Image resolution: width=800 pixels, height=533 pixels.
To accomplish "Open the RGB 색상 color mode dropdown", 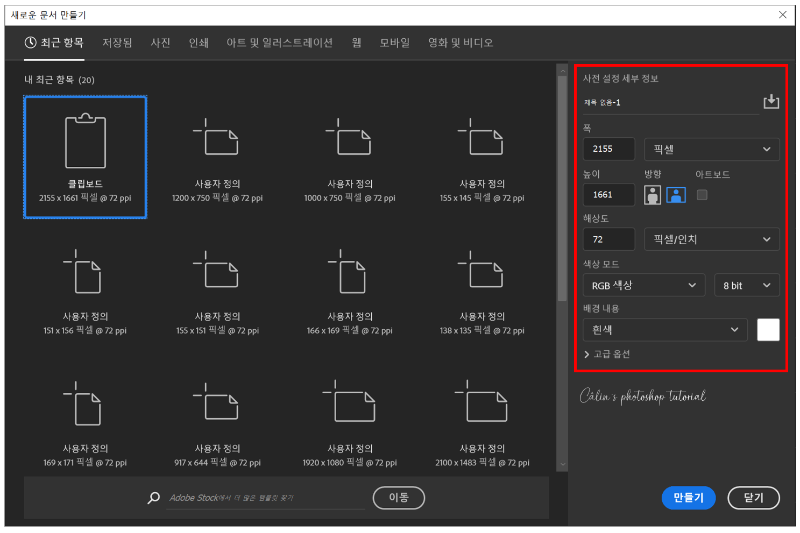I will (644, 285).
